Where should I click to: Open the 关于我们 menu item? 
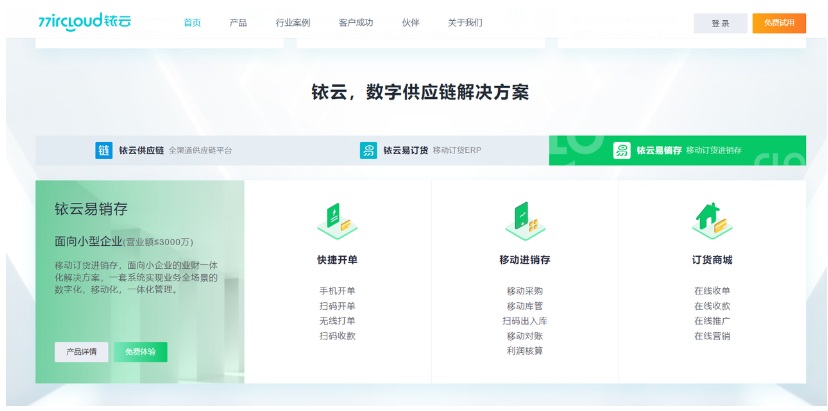coord(464,22)
